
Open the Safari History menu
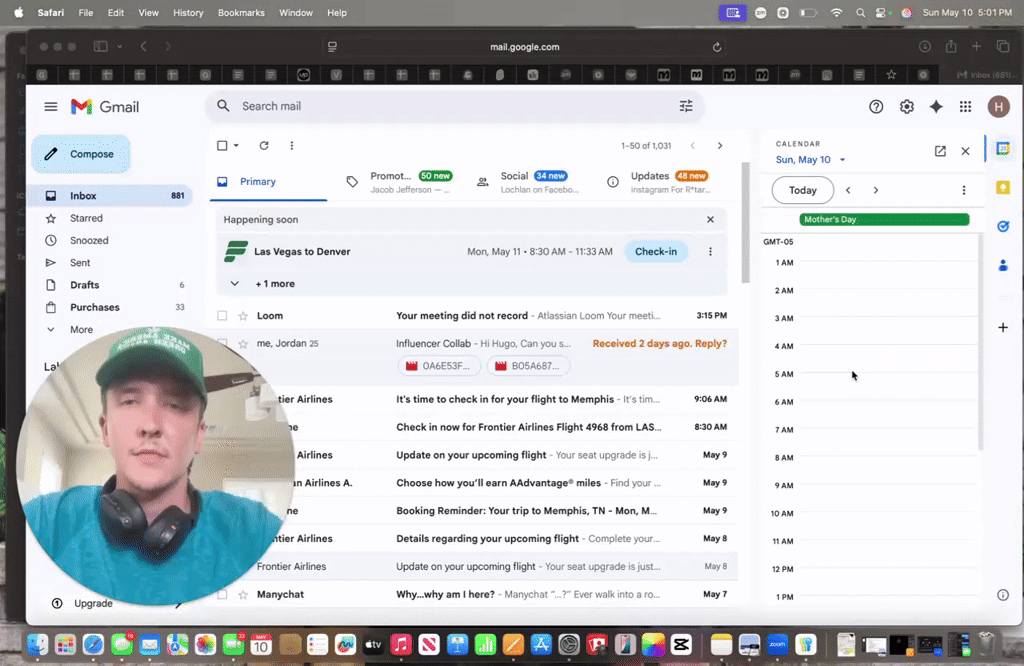[188, 12]
